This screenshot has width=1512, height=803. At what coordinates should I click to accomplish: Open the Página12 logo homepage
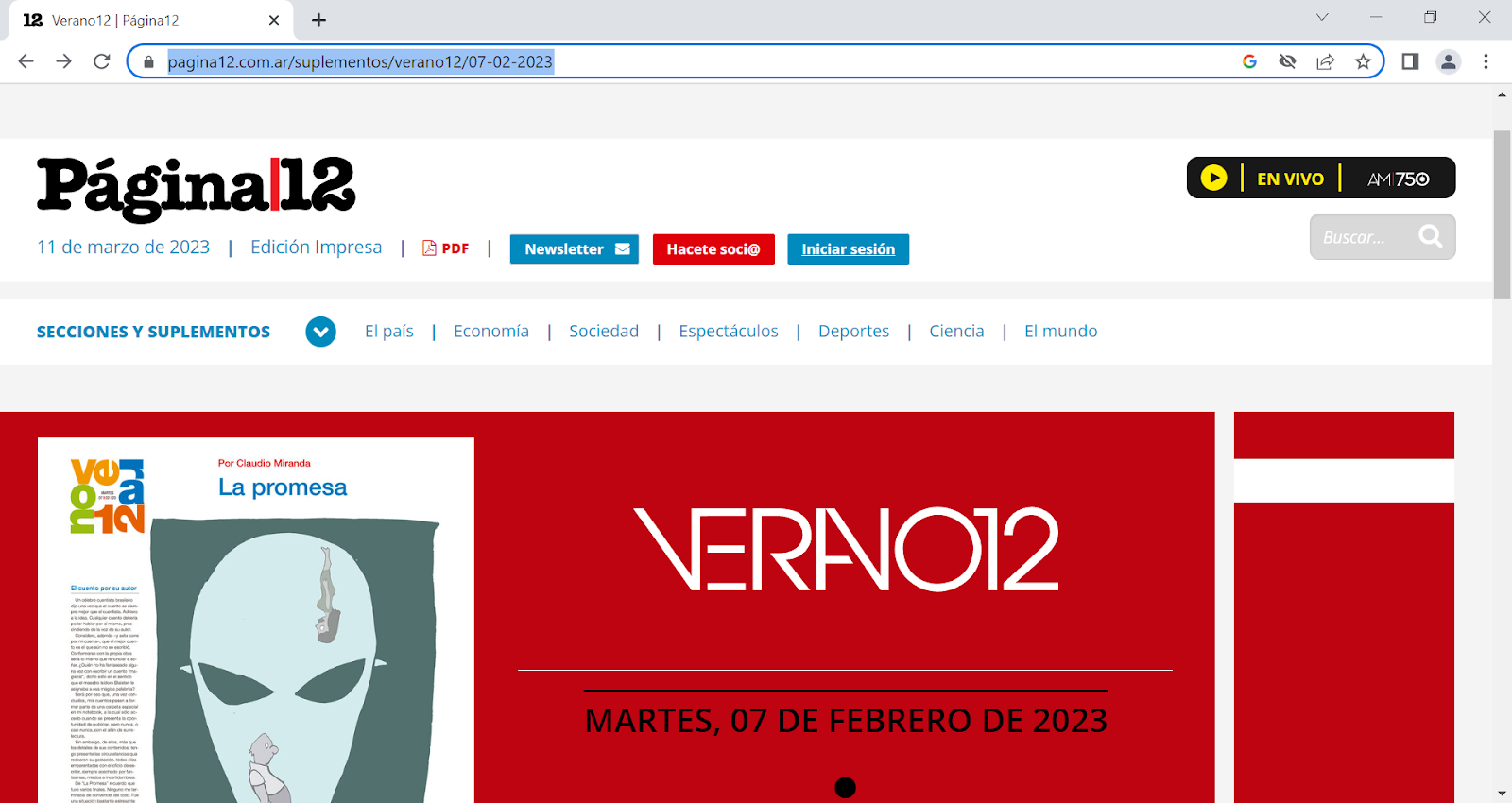196,188
